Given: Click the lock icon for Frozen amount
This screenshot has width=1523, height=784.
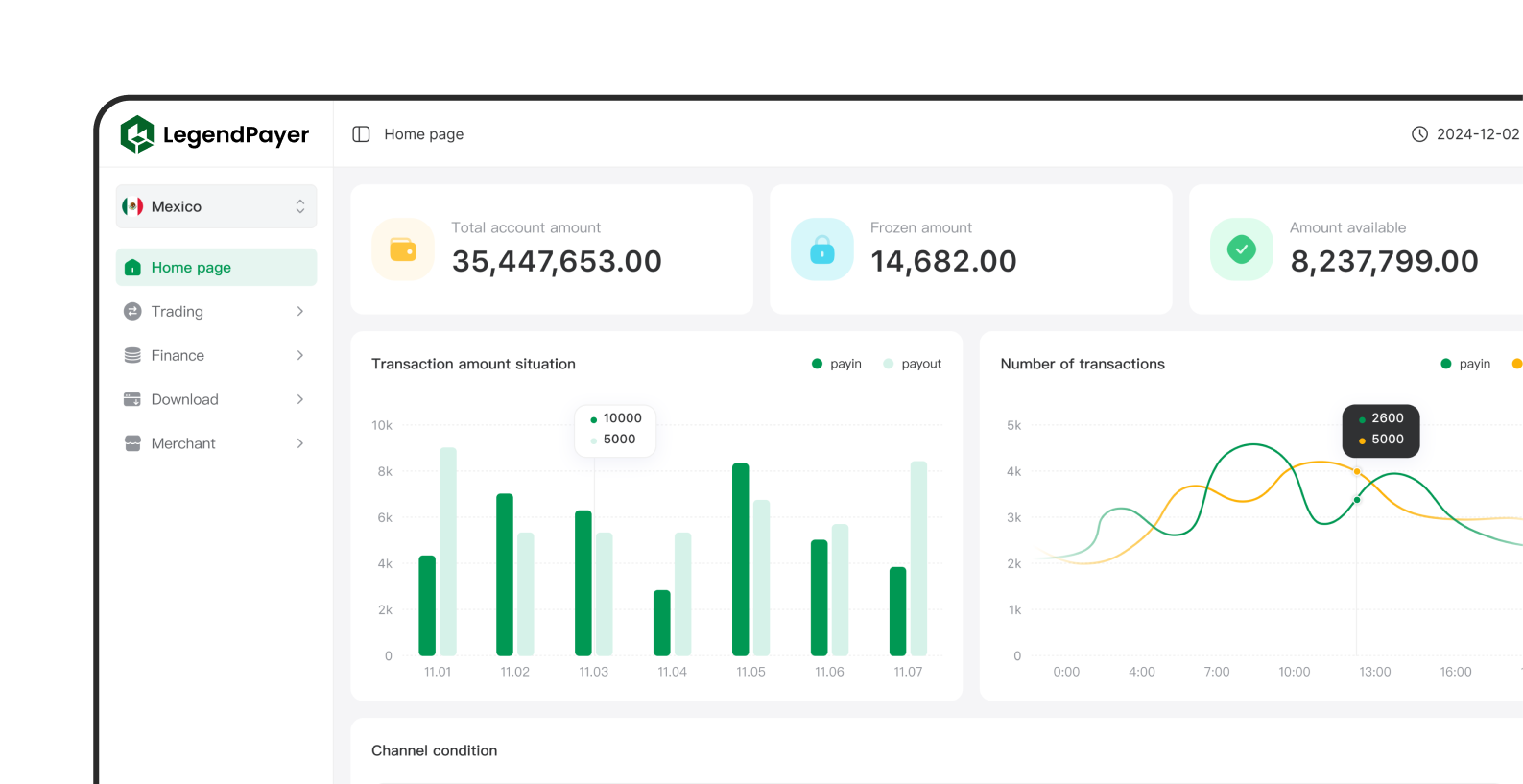Looking at the screenshot, I should pyautogui.click(x=821, y=249).
